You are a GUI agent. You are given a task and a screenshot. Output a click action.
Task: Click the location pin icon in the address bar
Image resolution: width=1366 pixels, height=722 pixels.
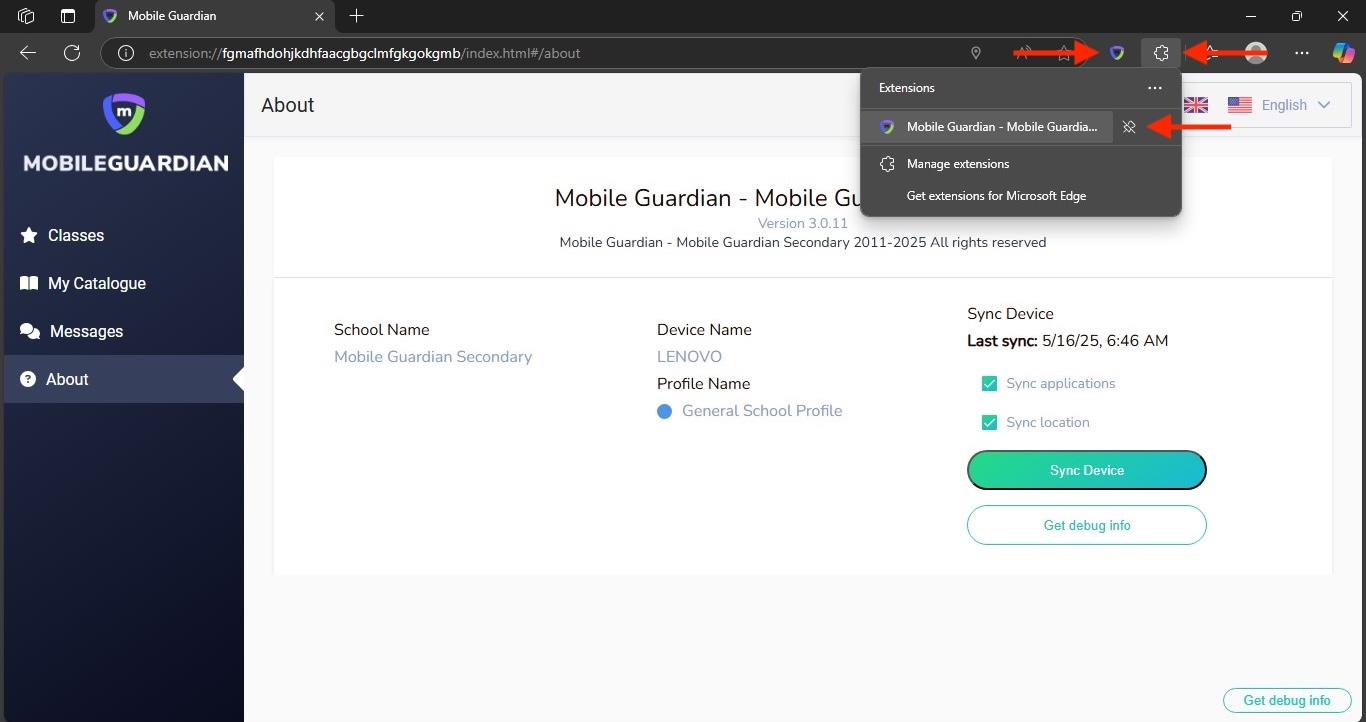tap(976, 53)
